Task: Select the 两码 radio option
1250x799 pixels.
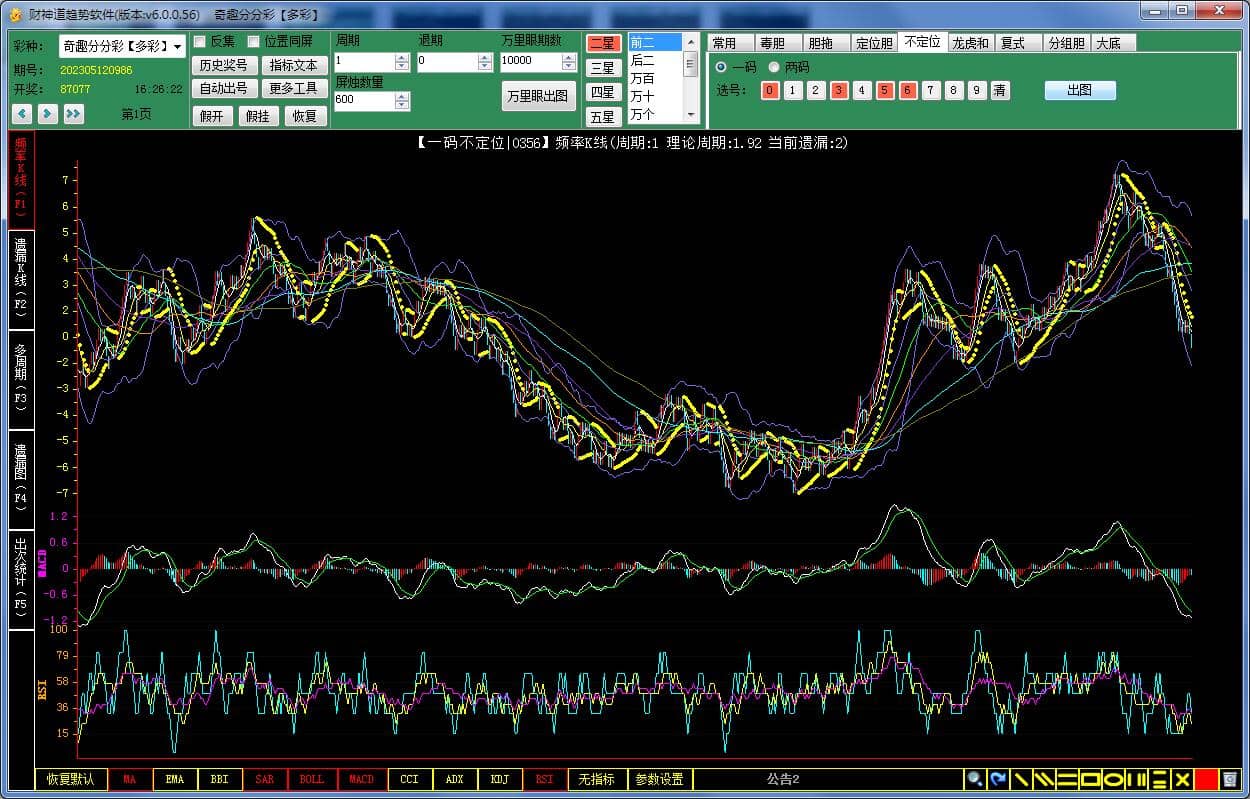Action: (x=774, y=67)
